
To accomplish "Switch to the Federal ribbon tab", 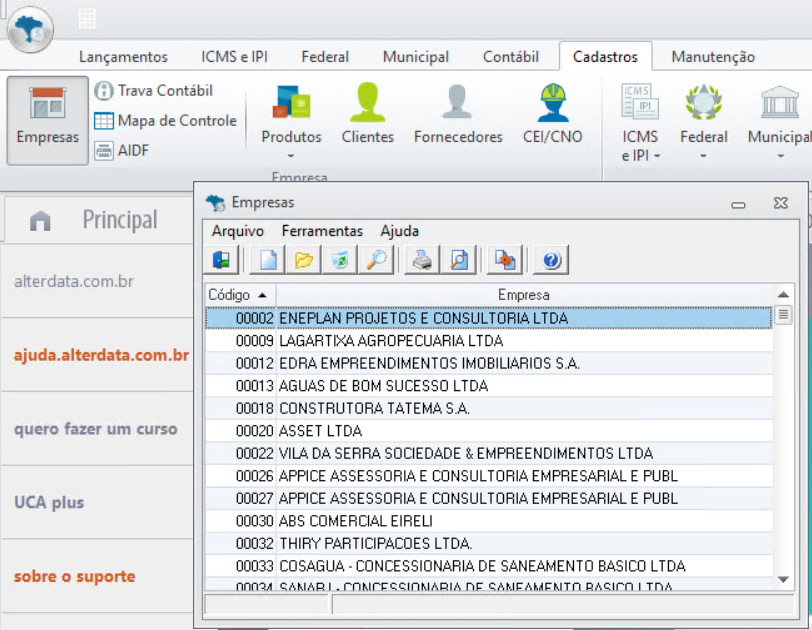I will point(325,57).
